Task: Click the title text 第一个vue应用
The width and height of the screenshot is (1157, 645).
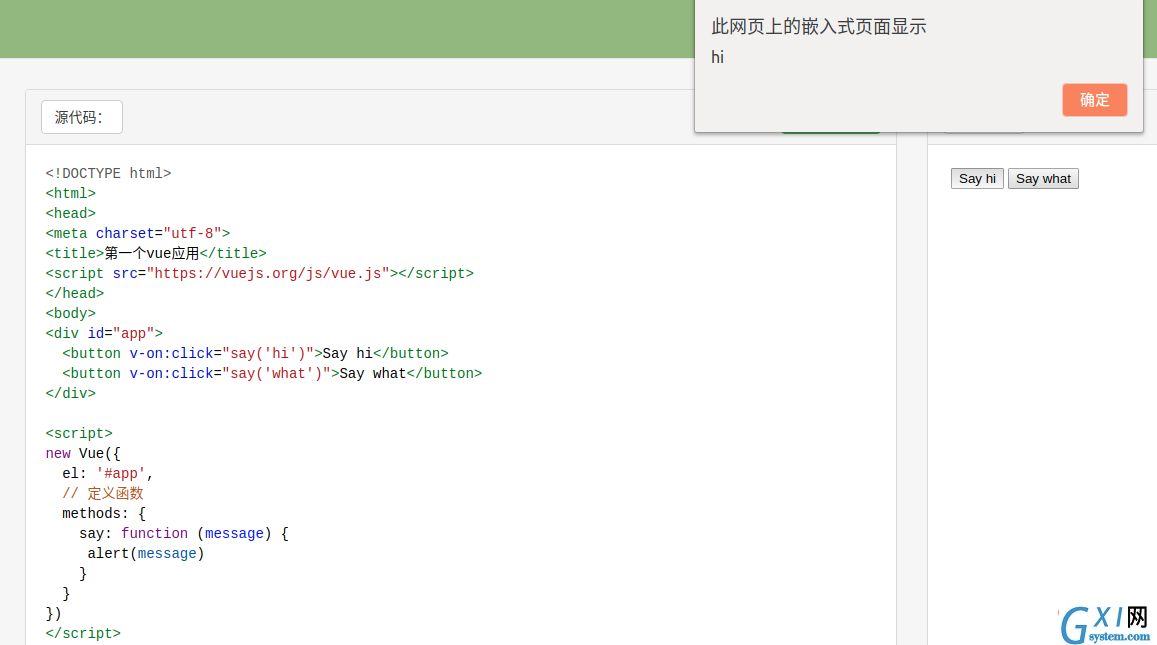Action: (x=152, y=253)
